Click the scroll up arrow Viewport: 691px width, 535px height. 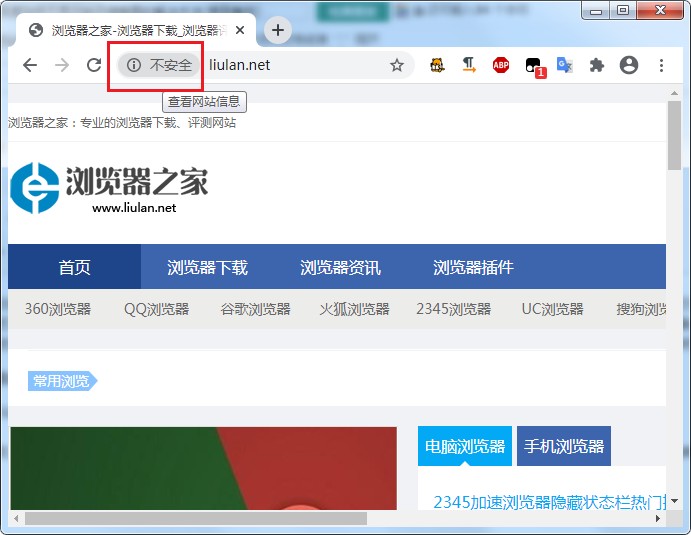(x=674, y=93)
